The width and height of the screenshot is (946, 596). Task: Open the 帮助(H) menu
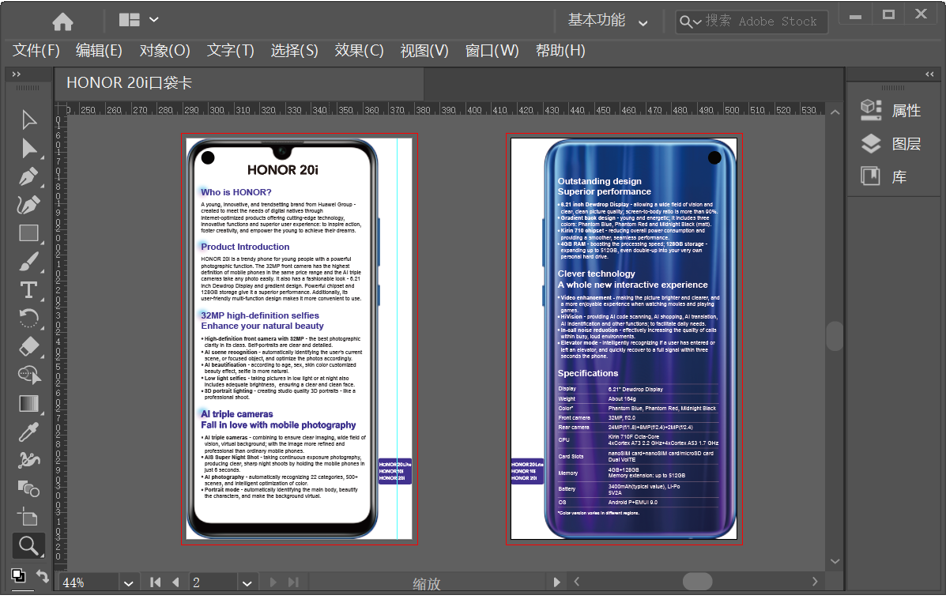point(560,51)
